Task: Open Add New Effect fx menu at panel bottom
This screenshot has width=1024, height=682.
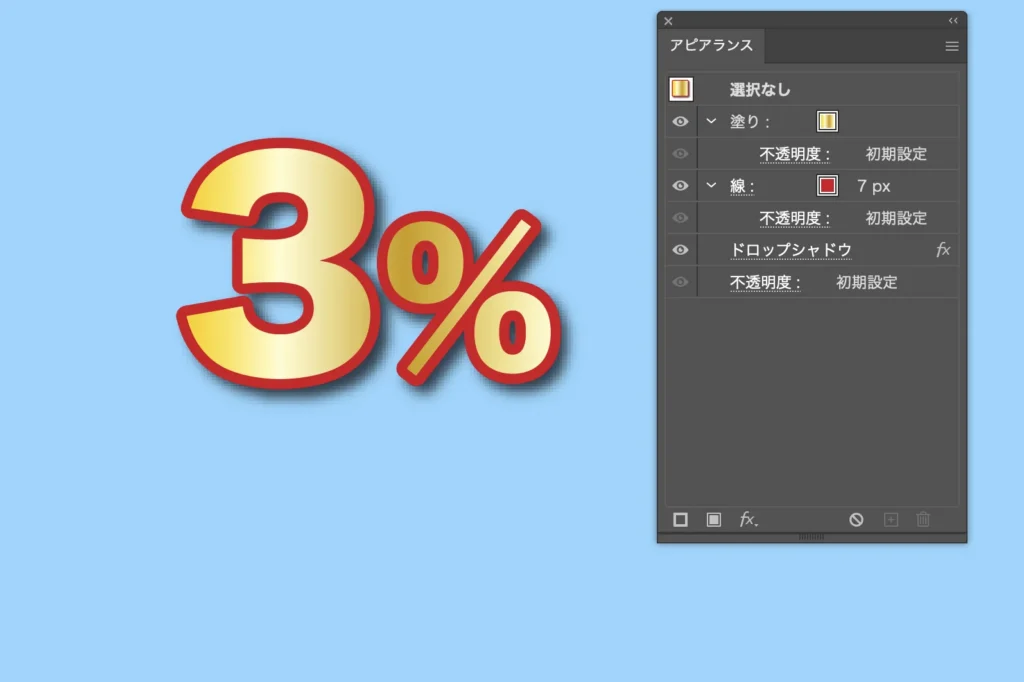Action: point(748,520)
